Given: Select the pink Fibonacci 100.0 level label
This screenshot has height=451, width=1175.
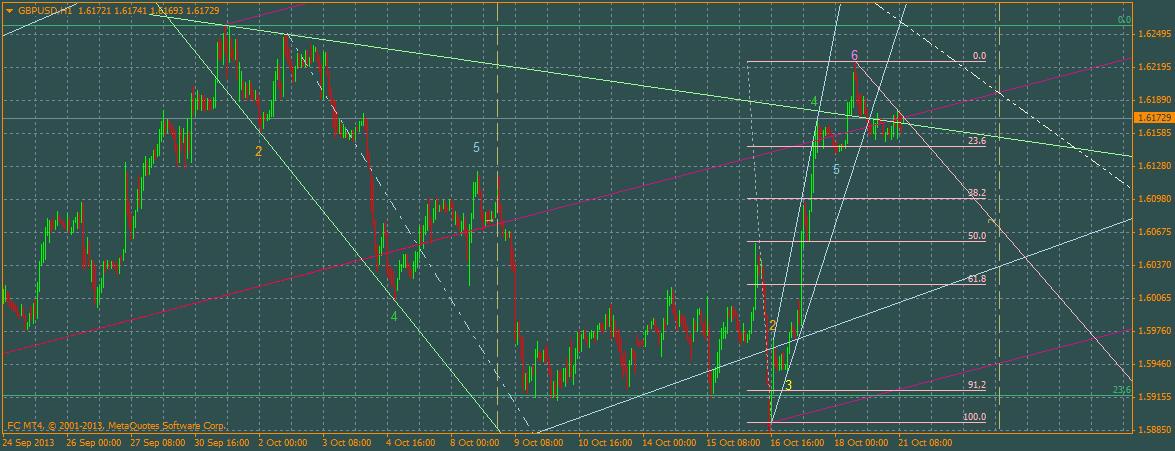Looking at the screenshot, I should pyautogui.click(x=975, y=417).
